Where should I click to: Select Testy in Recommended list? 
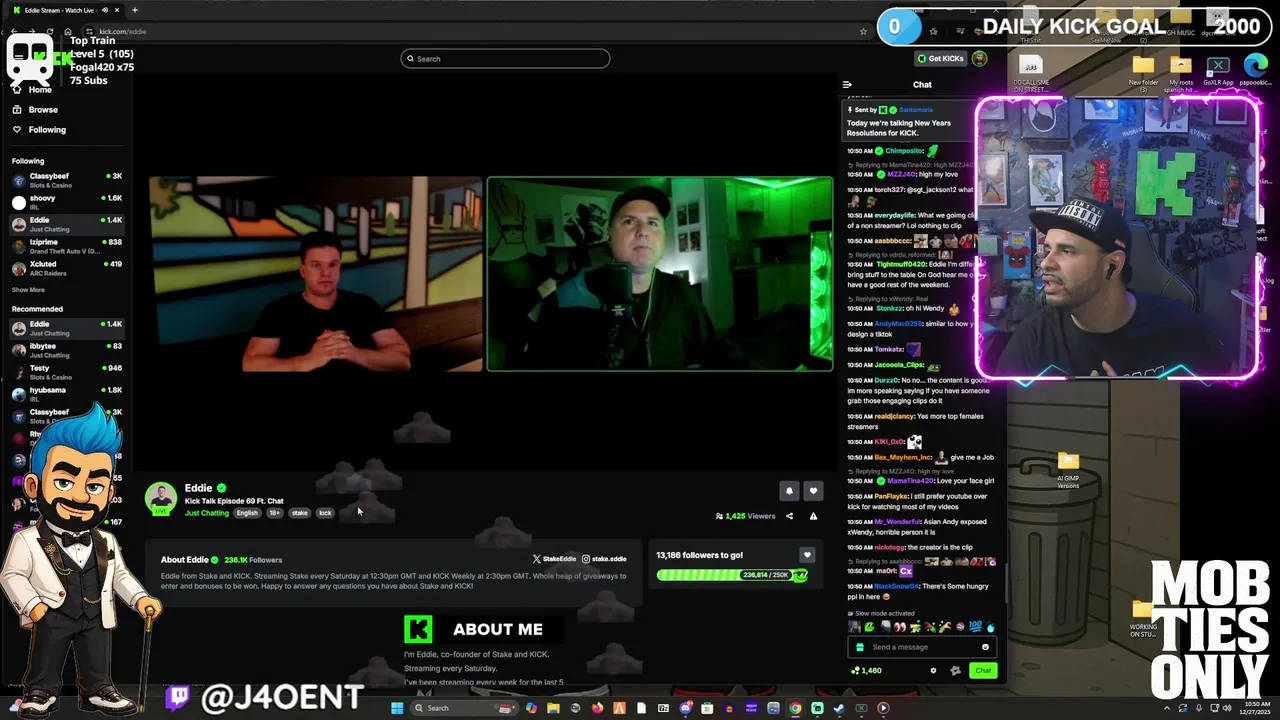pyautogui.click(x=66, y=372)
